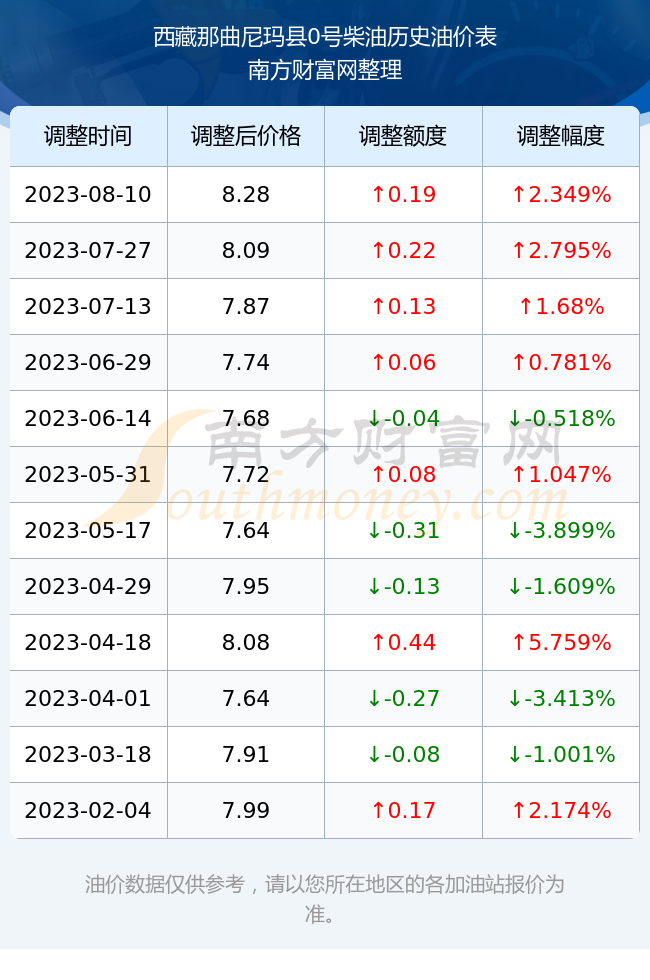Image resolution: width=650 pixels, height=980 pixels.
Task: Click the title 西藏那曲尼玛县0号柴油历史油价表
Action: 325,37
